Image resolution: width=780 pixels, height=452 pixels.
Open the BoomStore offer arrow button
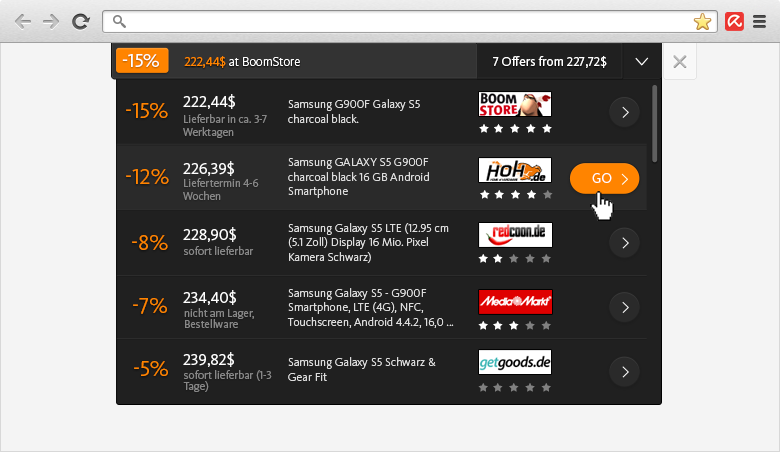point(625,112)
